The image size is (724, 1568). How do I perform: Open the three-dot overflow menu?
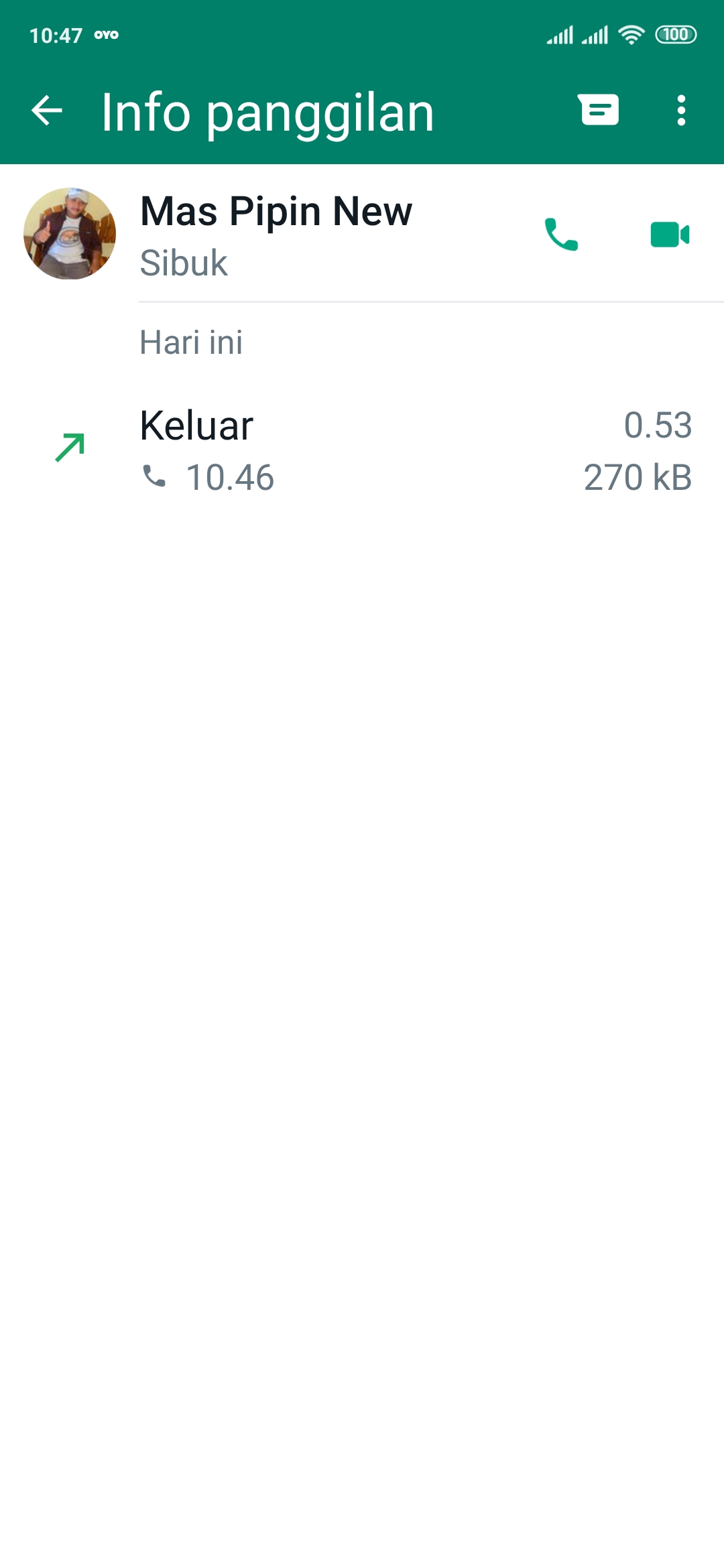681,111
